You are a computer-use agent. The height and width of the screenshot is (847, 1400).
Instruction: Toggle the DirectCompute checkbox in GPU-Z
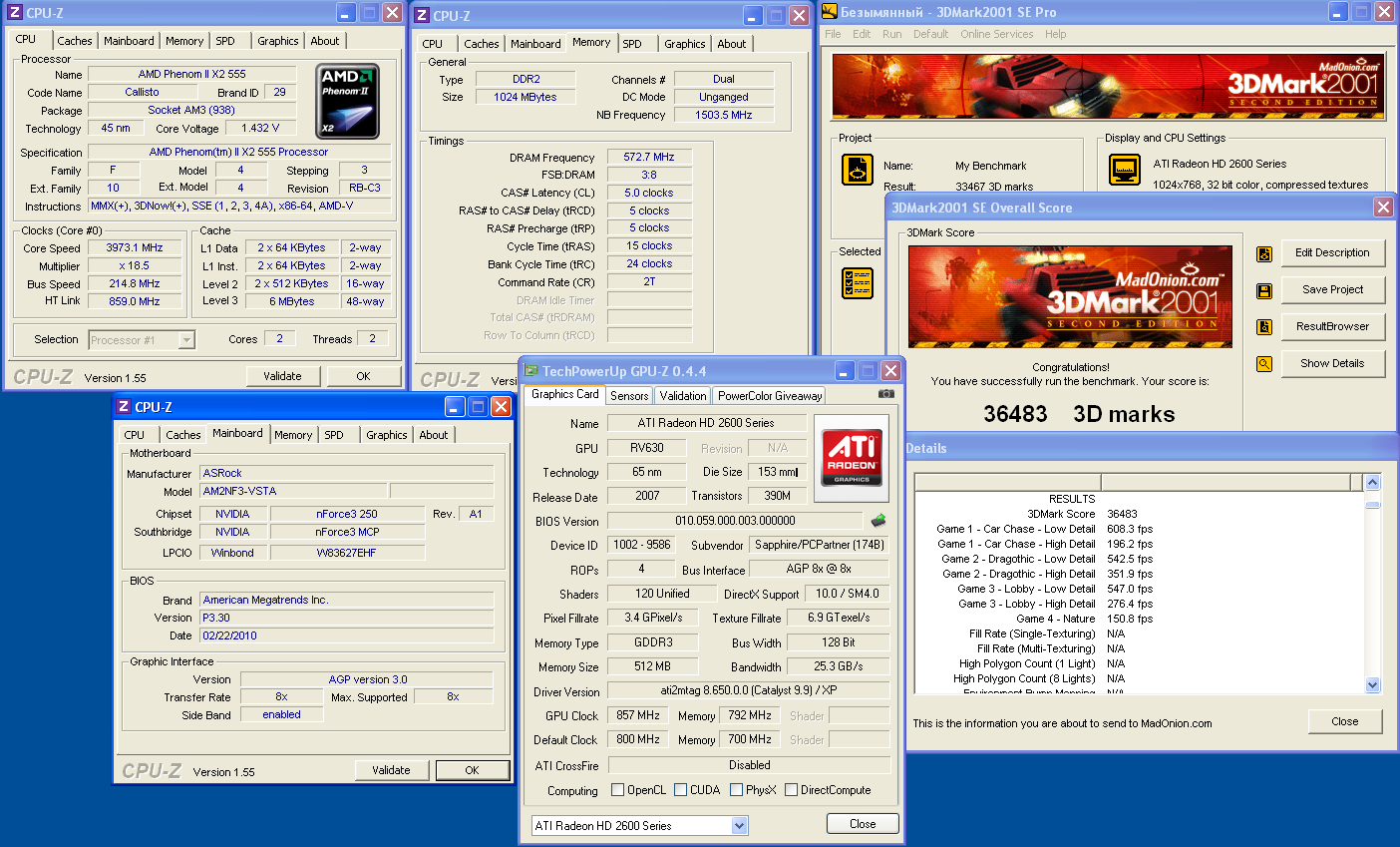[791, 790]
